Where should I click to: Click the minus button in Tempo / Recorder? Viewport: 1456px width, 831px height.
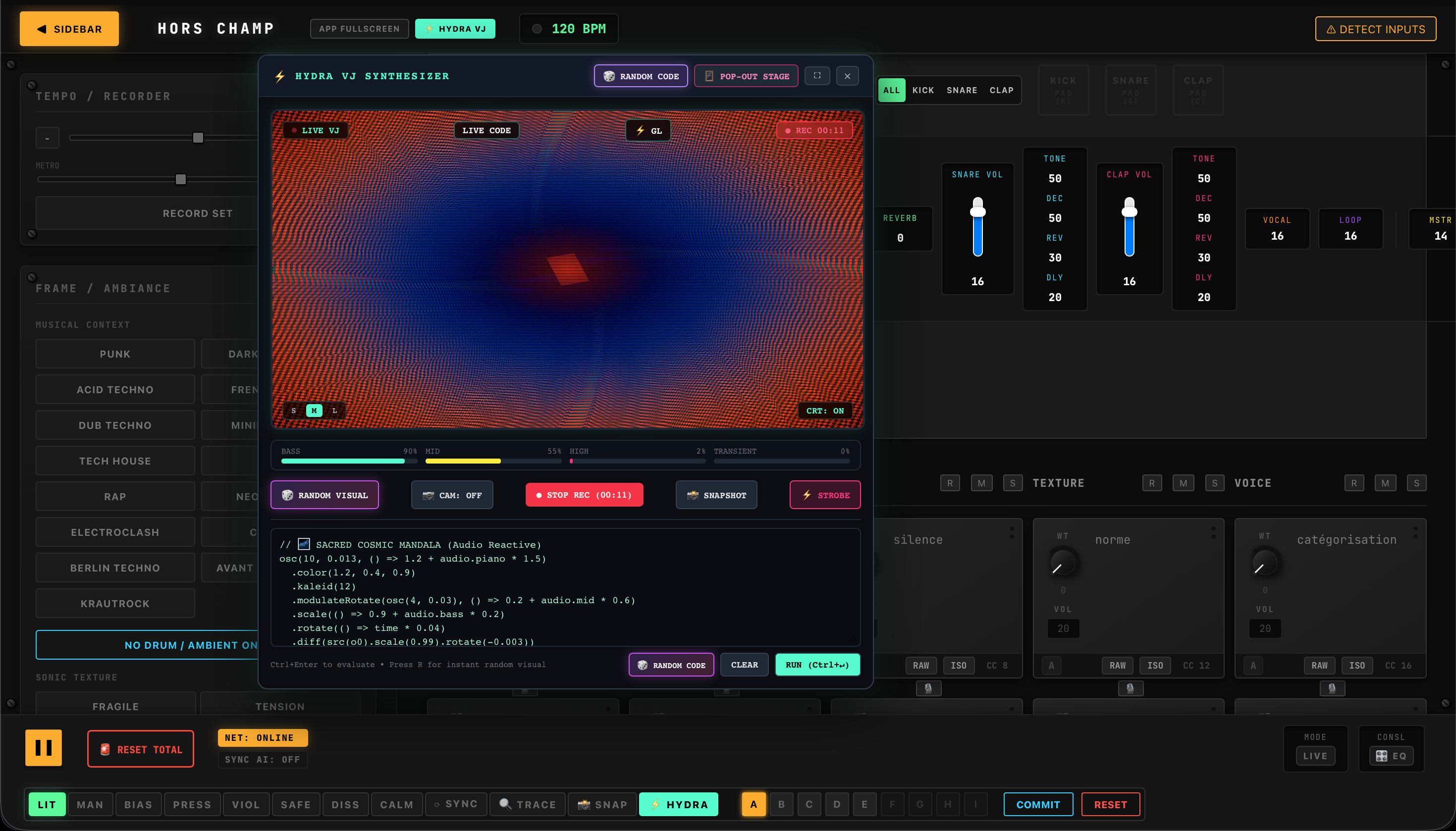point(48,138)
